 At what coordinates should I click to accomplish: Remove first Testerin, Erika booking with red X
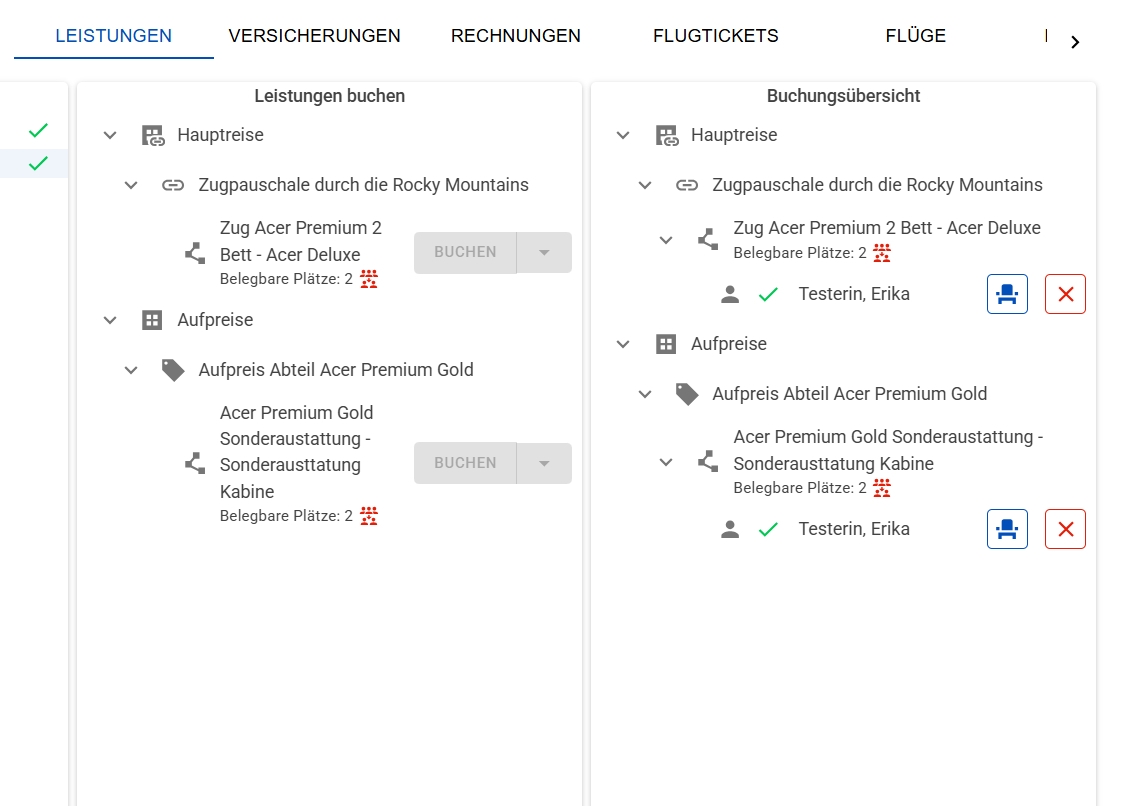(x=1065, y=294)
